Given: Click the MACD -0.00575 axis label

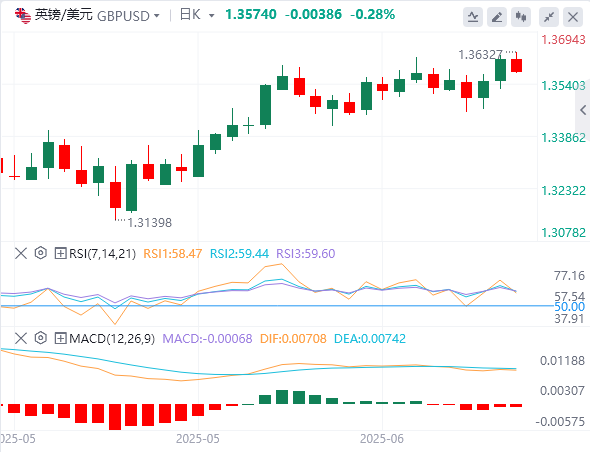Looking at the screenshot, I should tap(560, 422).
